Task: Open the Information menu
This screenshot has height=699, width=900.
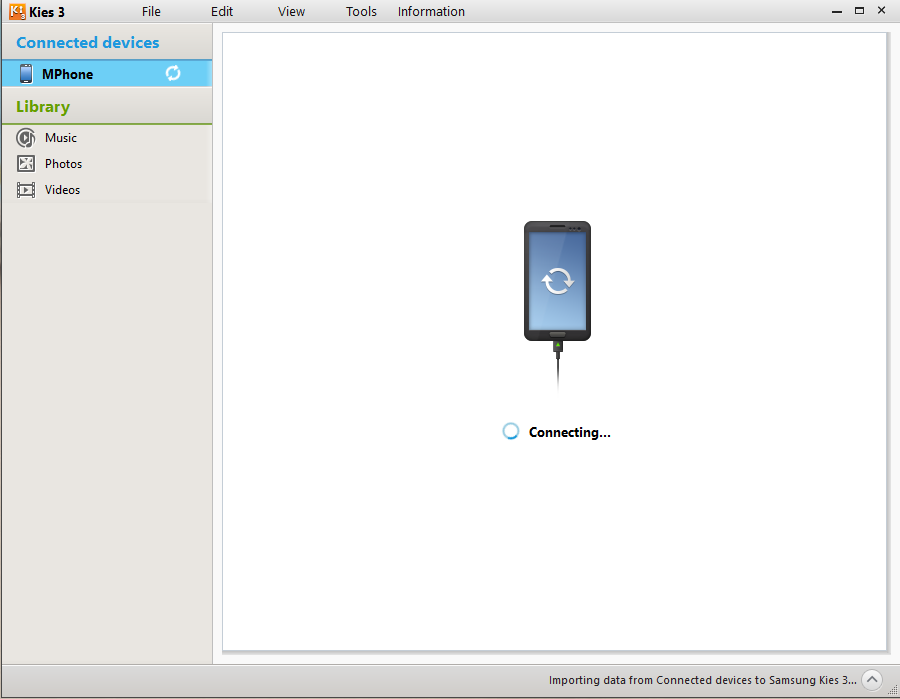Action: (x=431, y=12)
